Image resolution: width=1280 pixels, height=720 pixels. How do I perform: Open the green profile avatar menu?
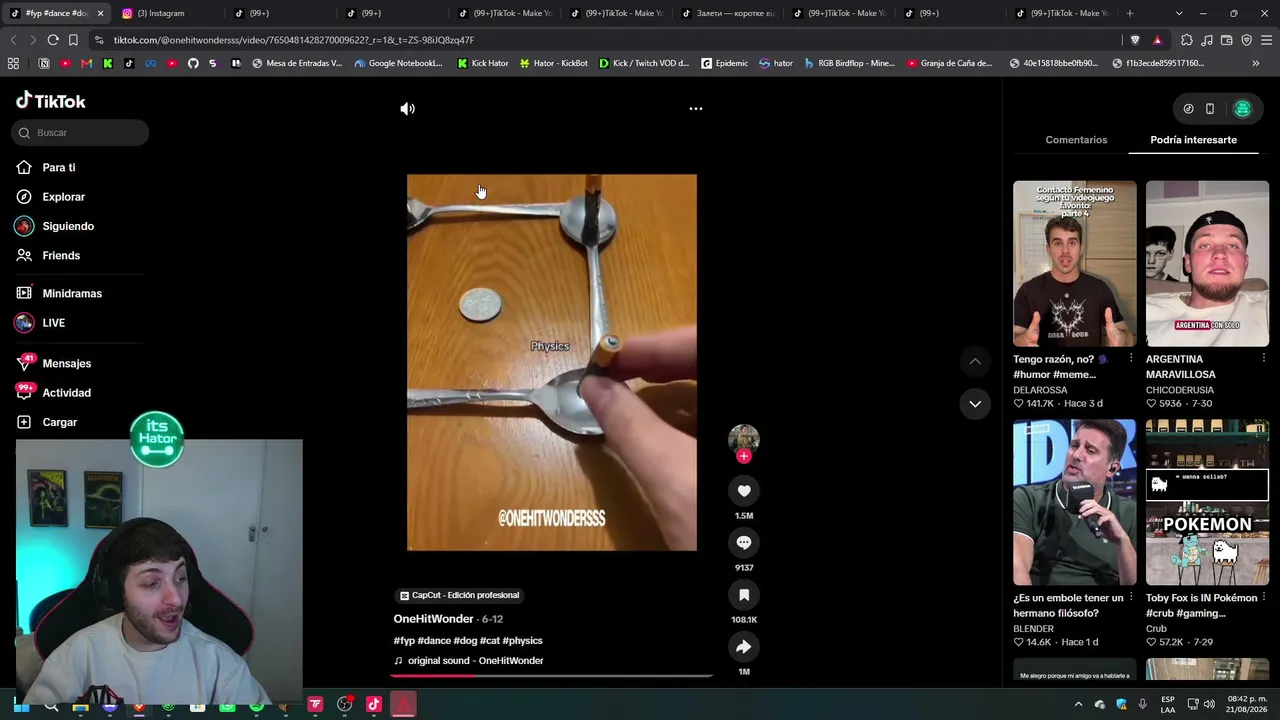click(x=1242, y=109)
